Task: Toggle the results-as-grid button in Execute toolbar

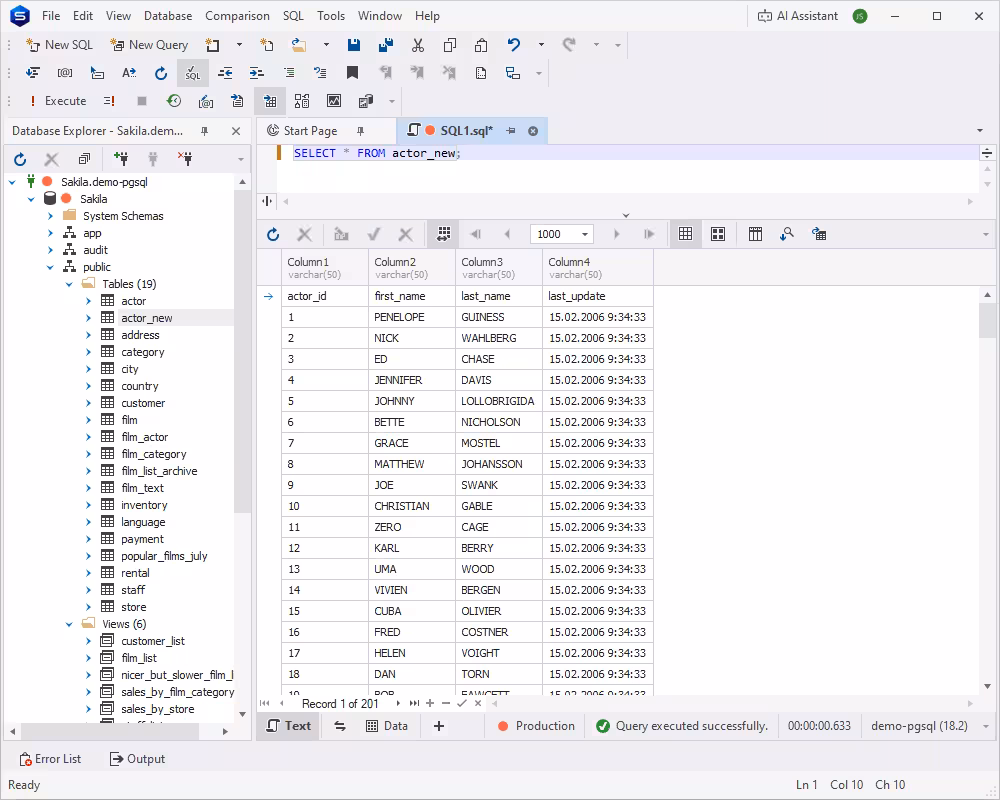Action: coord(270,101)
